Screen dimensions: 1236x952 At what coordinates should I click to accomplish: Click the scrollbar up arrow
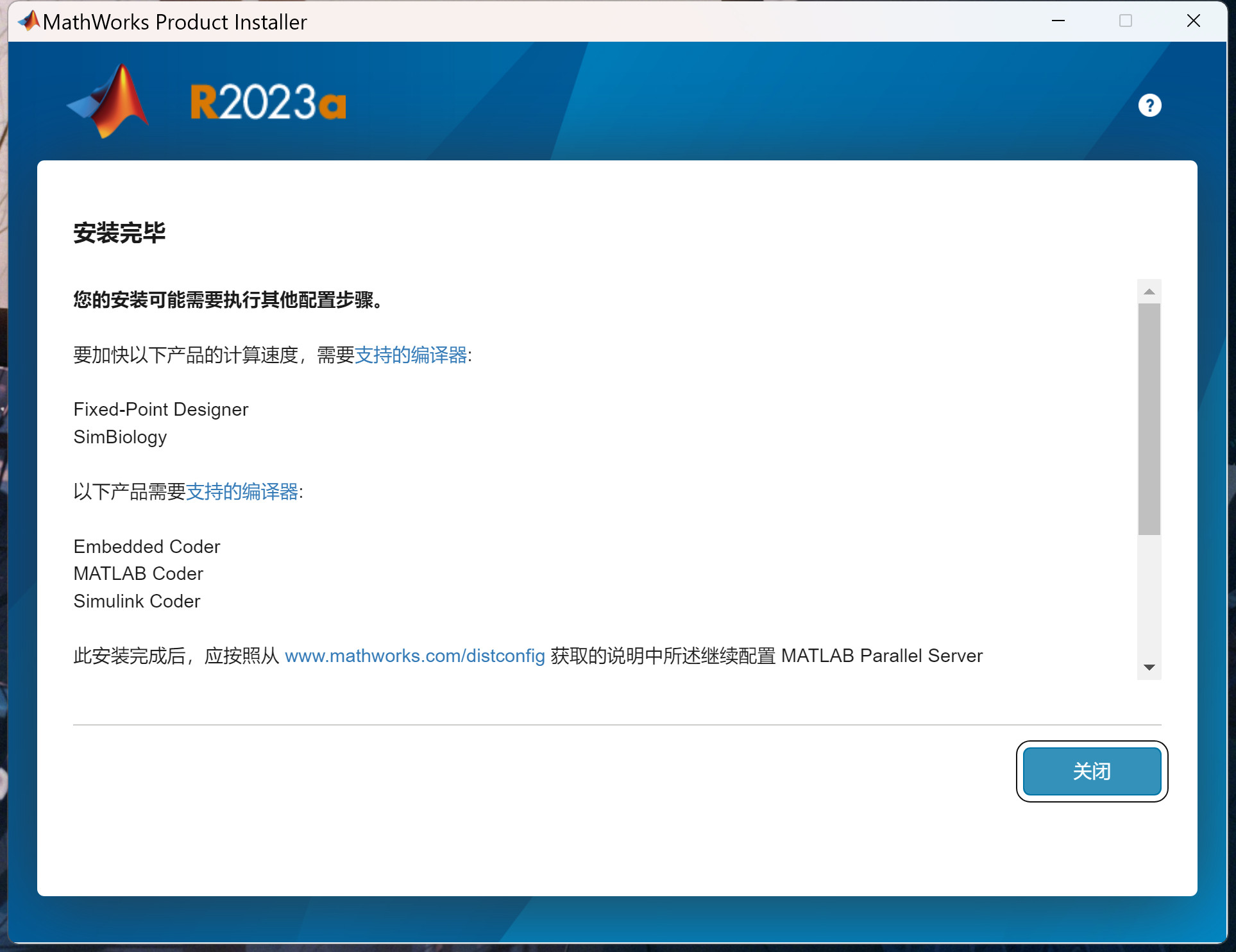click(1149, 292)
